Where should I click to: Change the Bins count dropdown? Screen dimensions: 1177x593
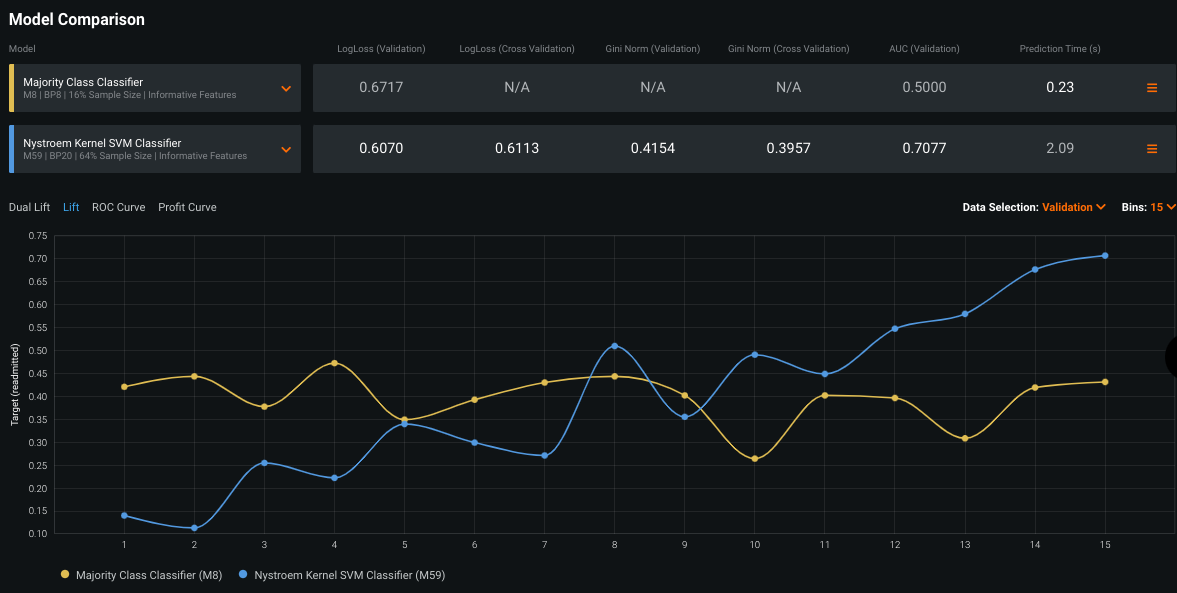(1162, 207)
